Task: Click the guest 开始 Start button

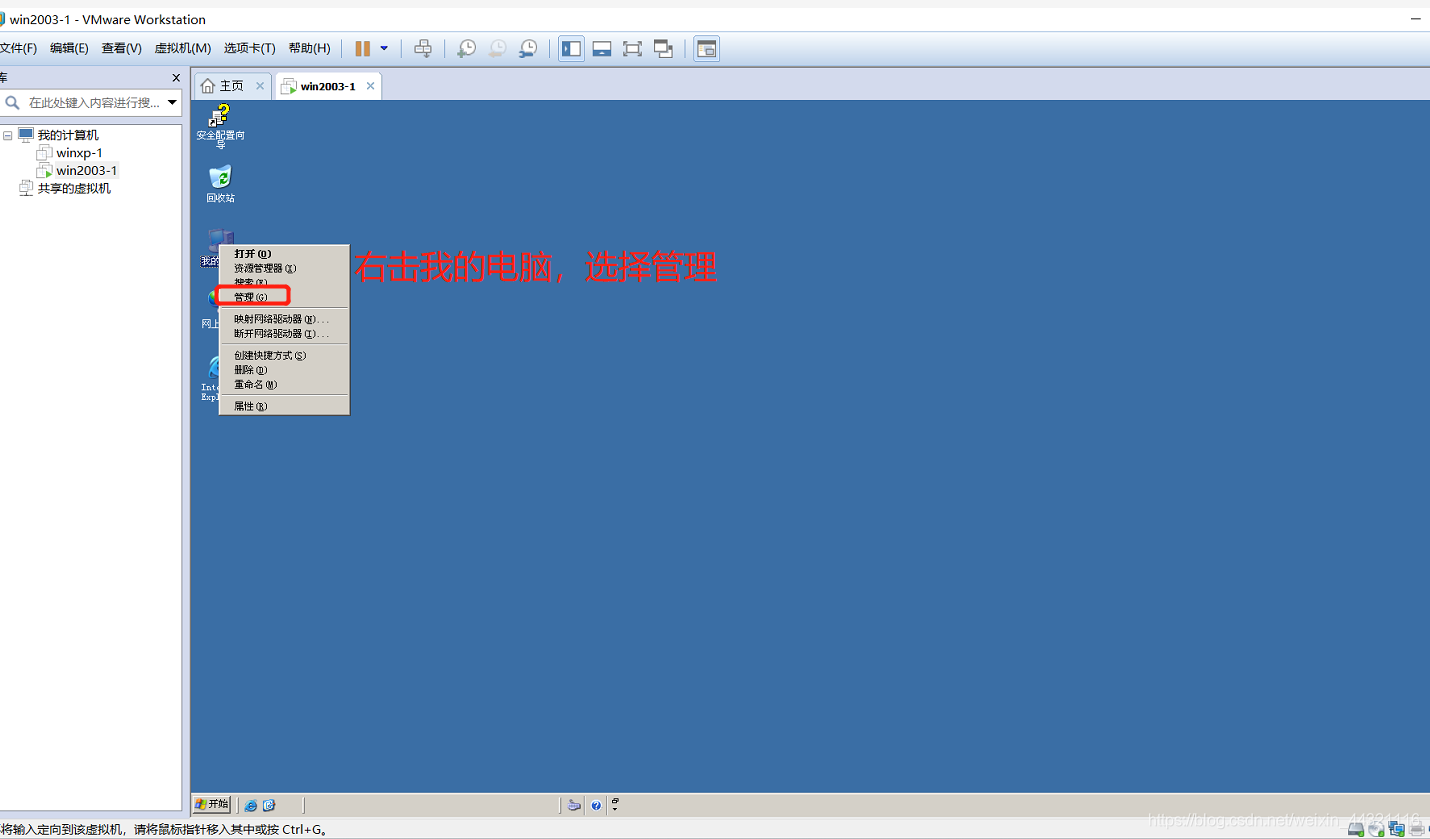Action: [212, 804]
